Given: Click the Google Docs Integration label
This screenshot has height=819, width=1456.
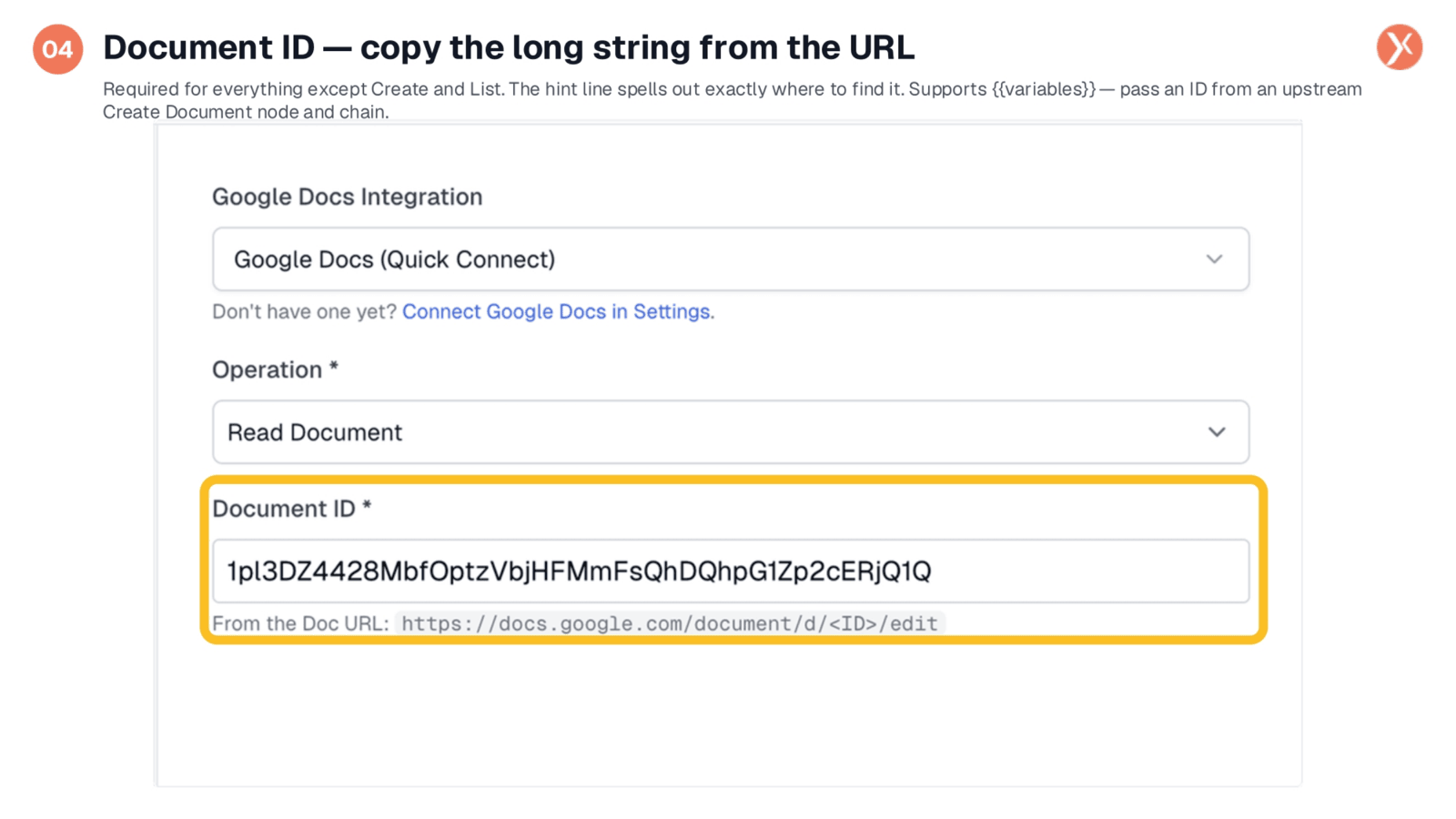Looking at the screenshot, I should point(348,197).
